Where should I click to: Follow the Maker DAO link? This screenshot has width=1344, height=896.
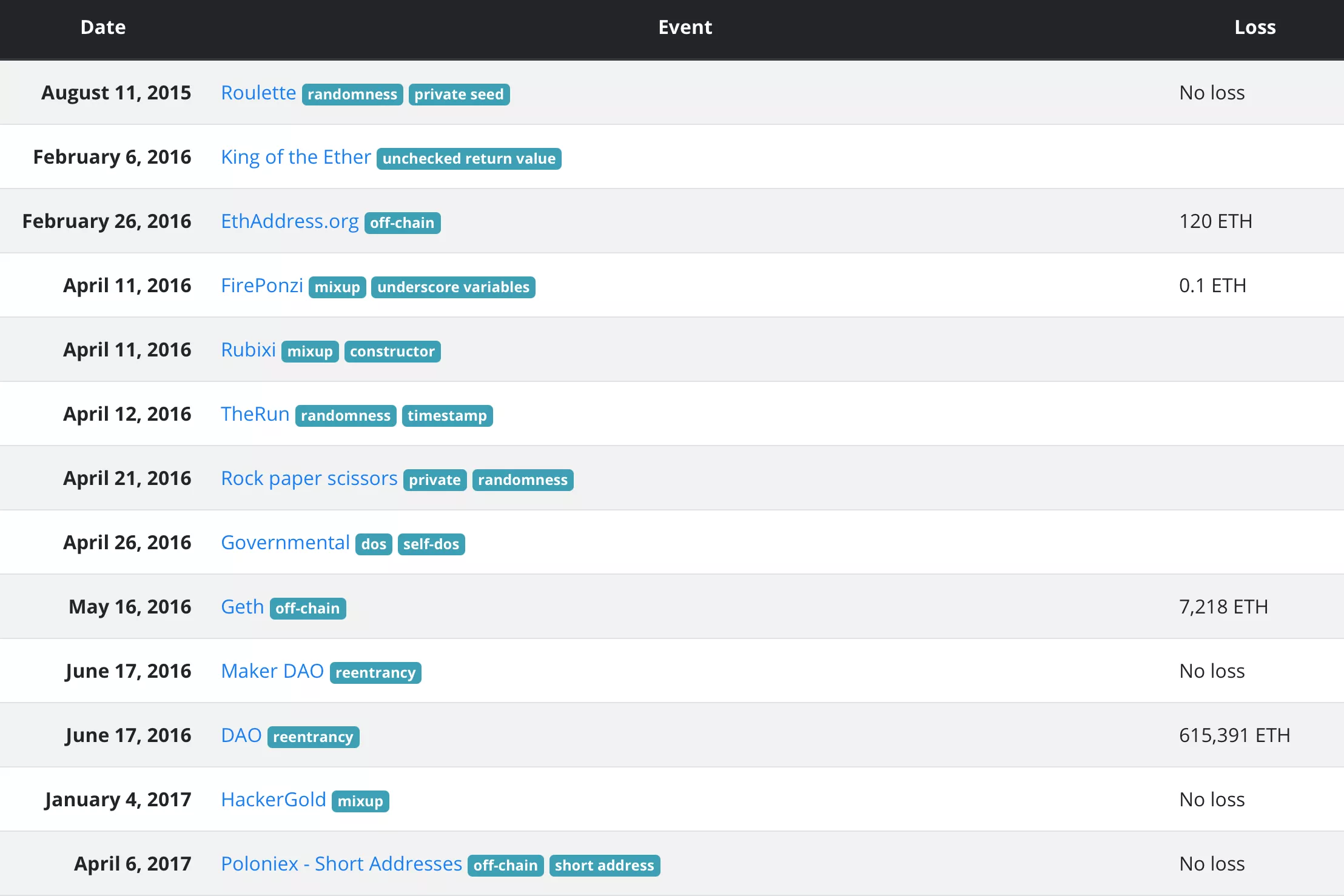coord(272,671)
